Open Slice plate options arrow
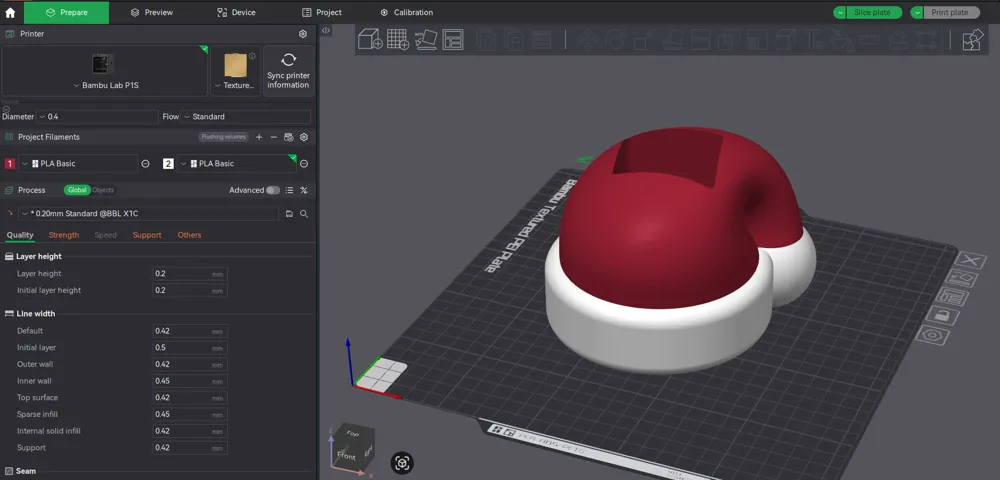Image resolution: width=1000 pixels, height=480 pixels. (x=840, y=13)
